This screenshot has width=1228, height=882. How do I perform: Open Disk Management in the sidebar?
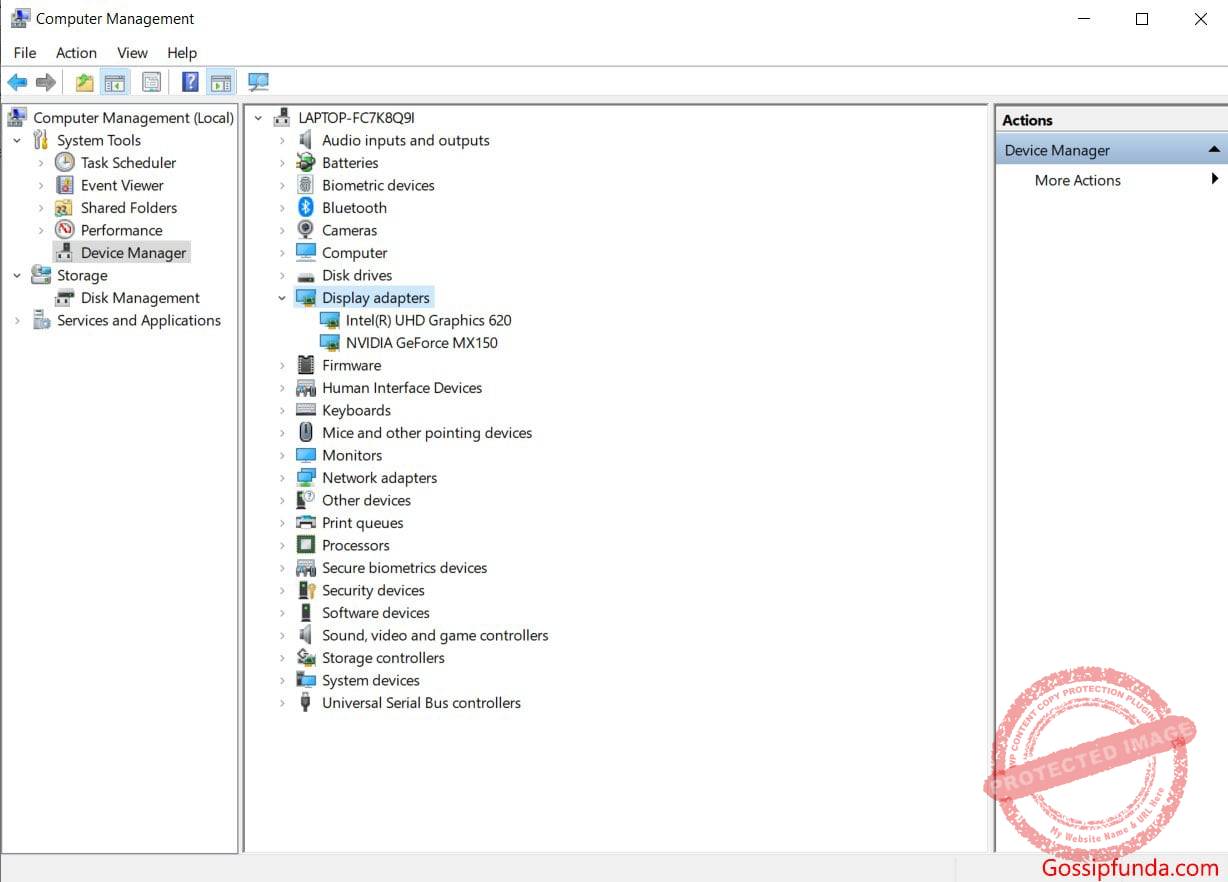point(139,297)
